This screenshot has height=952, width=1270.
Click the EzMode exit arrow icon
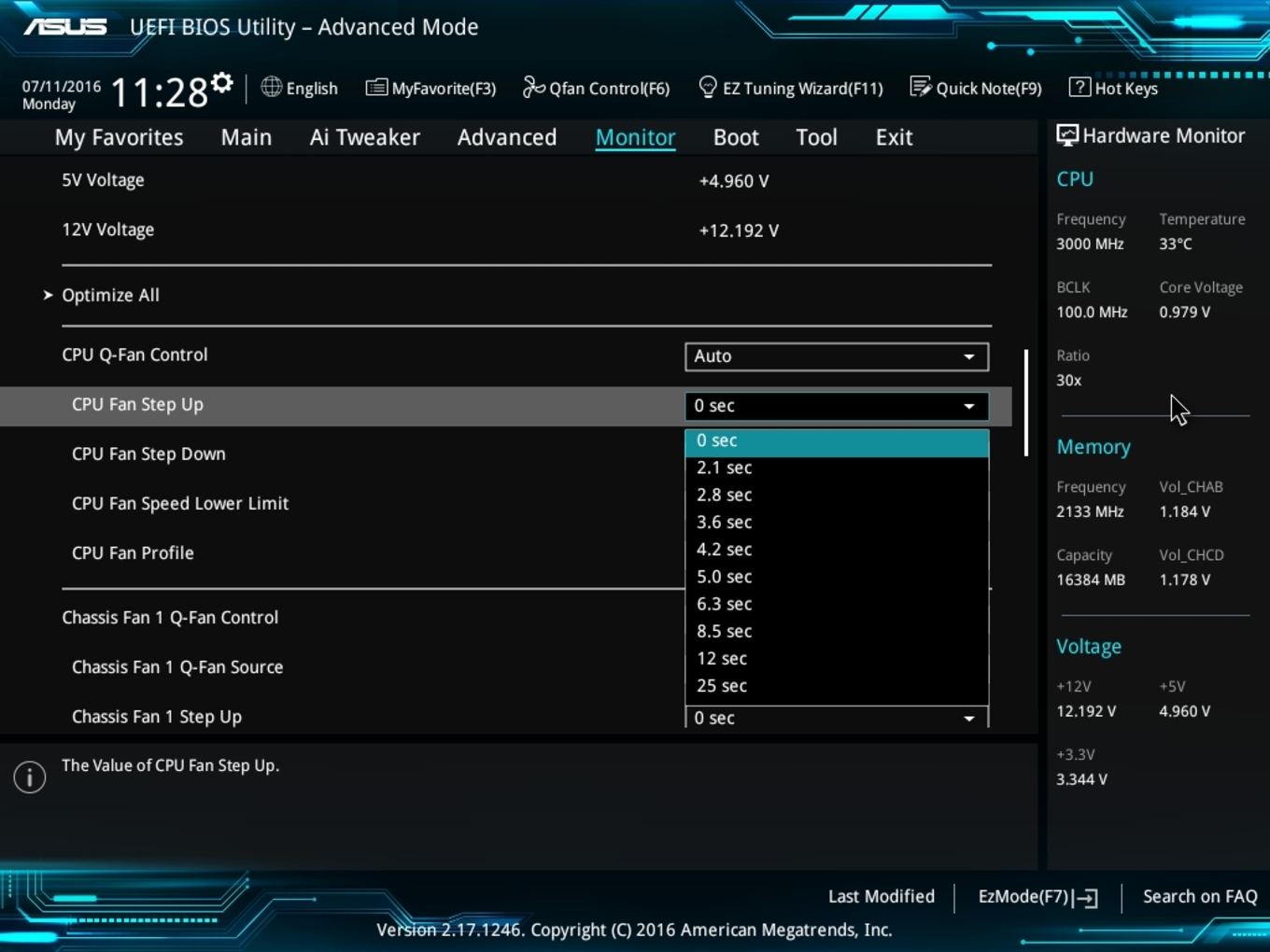(1086, 898)
